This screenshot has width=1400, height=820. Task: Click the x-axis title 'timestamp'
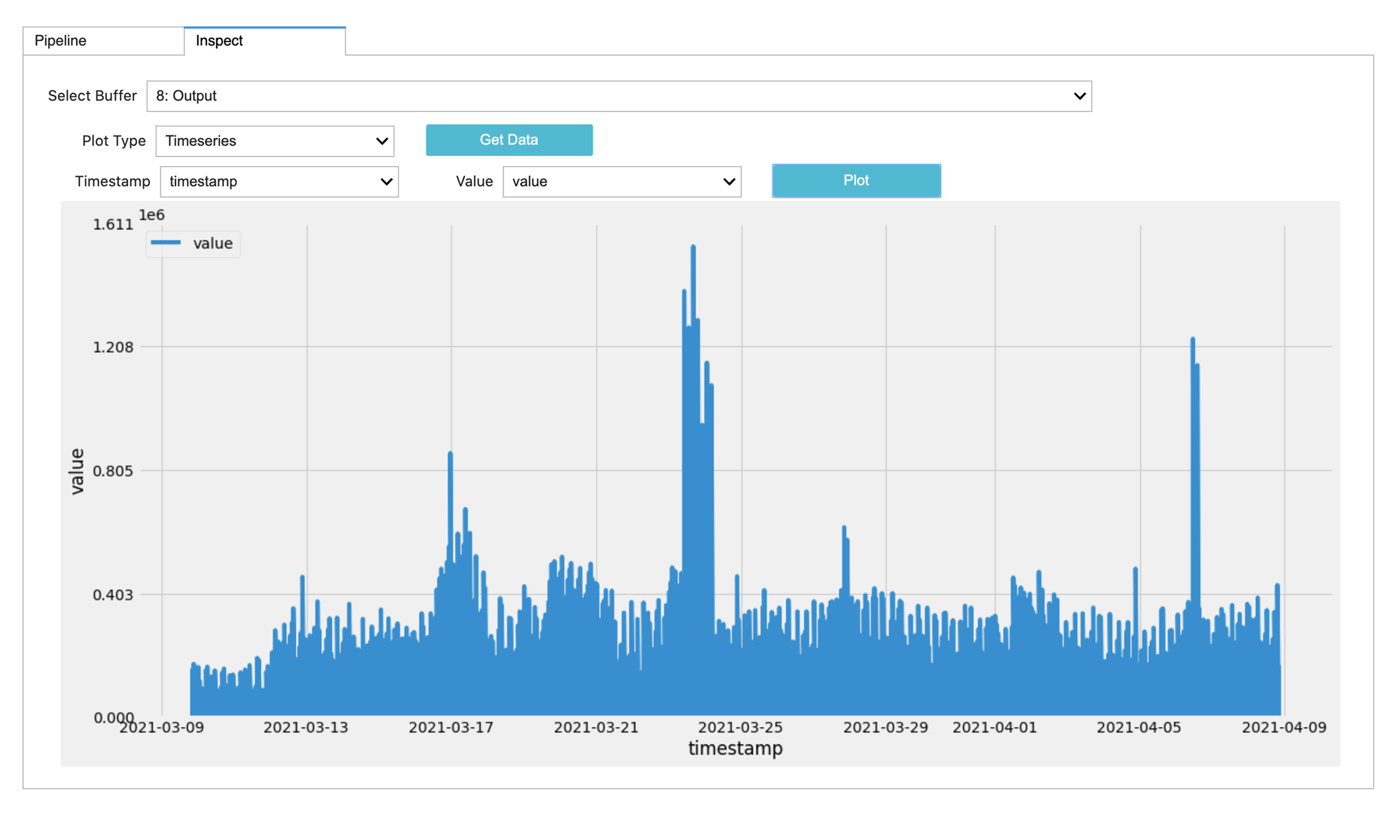pos(735,748)
